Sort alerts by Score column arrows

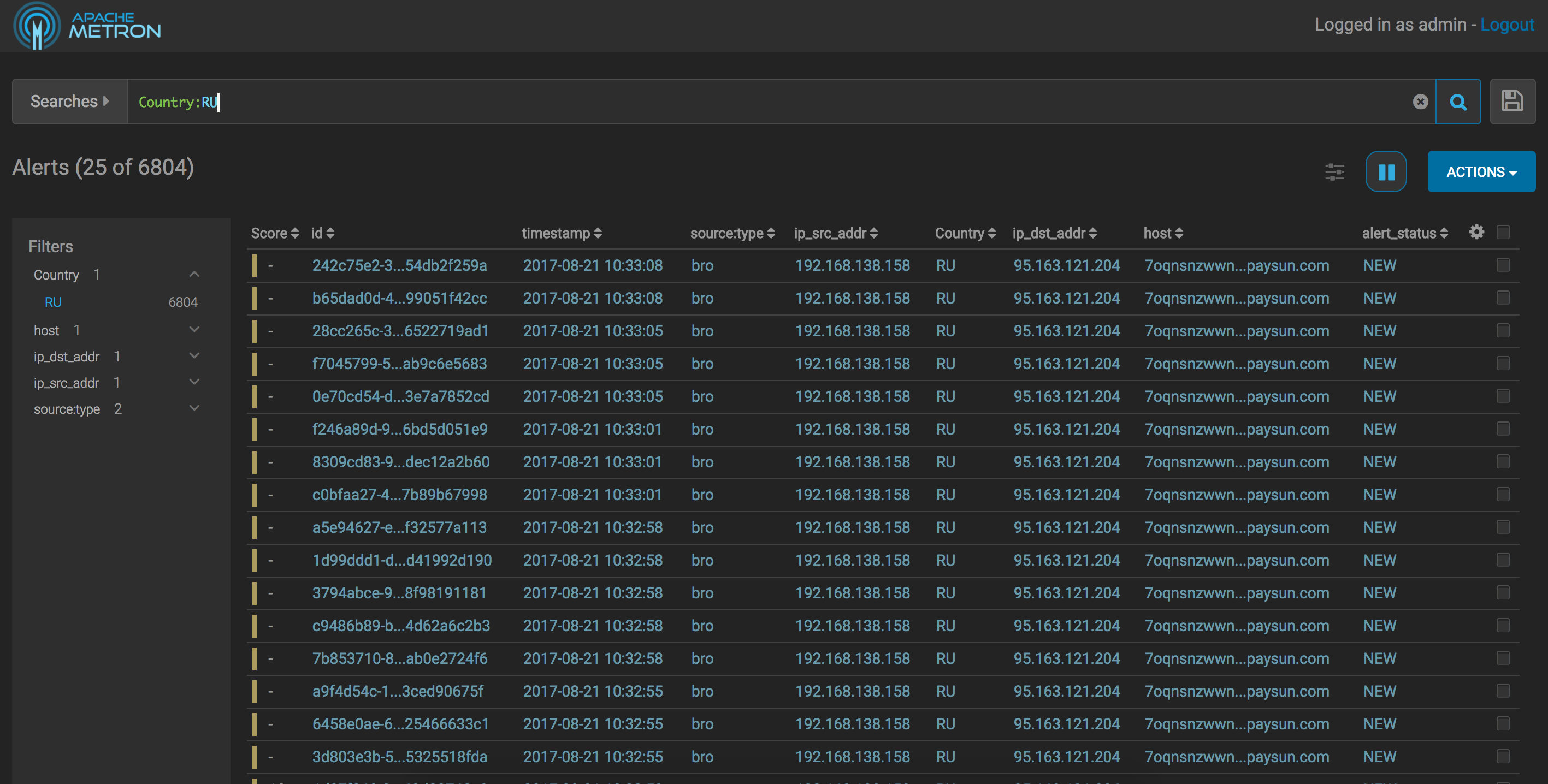[x=294, y=233]
